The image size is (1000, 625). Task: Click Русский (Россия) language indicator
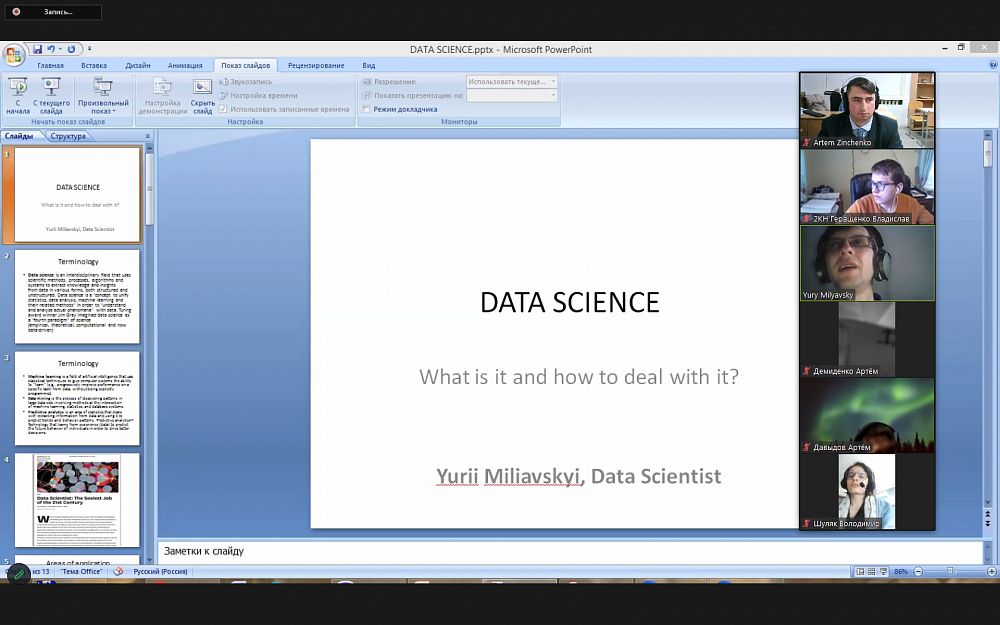click(160, 571)
